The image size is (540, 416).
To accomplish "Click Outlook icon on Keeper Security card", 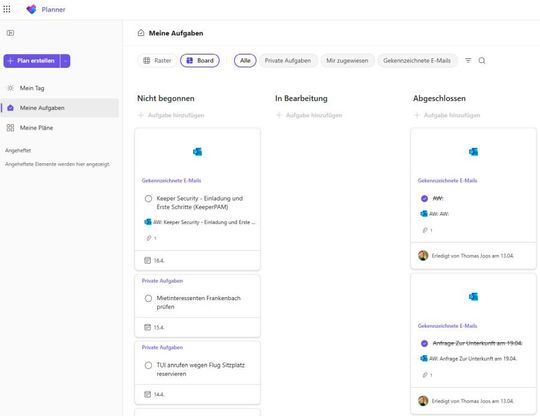I will (x=197, y=152).
